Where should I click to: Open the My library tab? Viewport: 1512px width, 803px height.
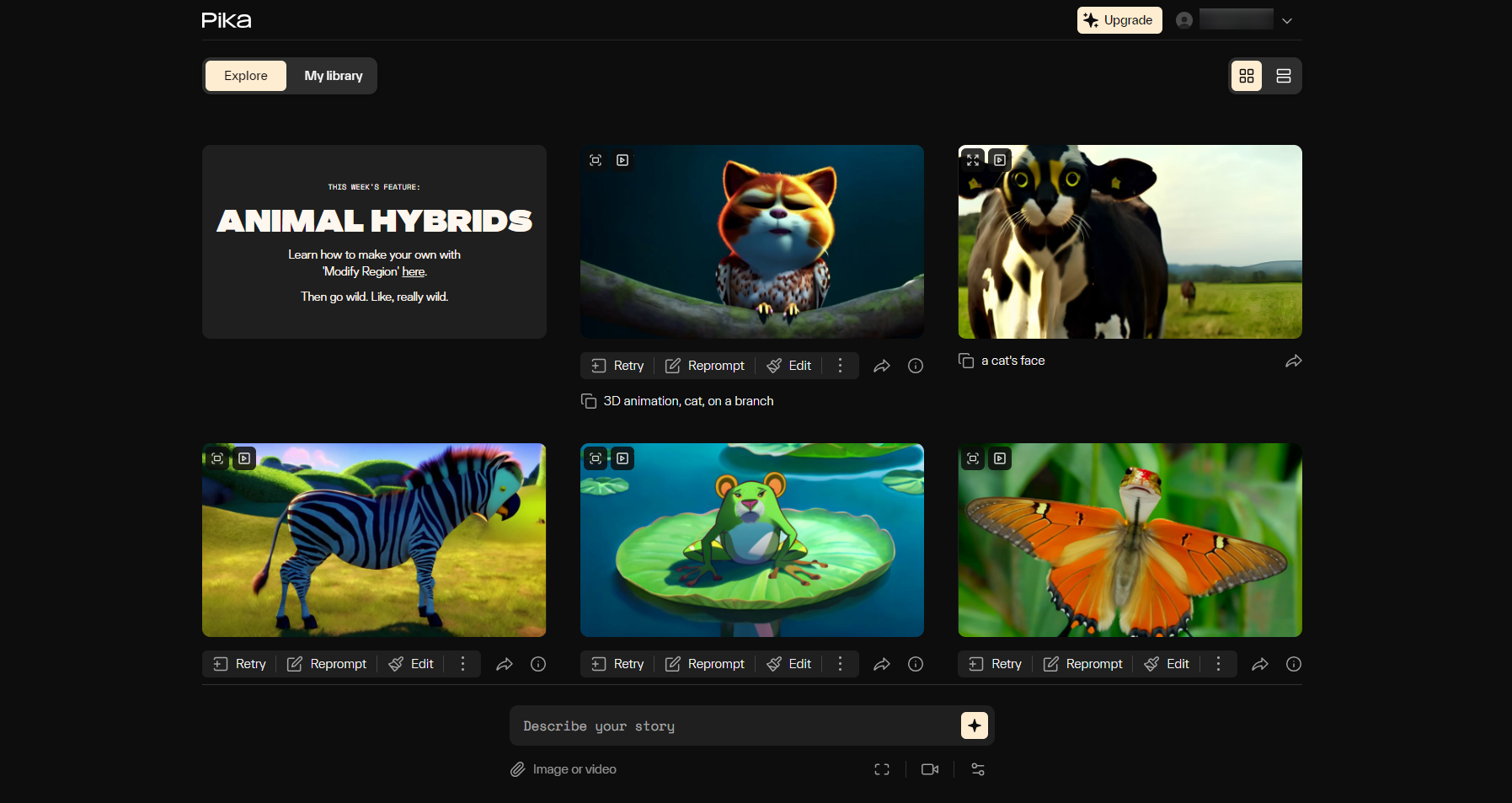tap(333, 76)
